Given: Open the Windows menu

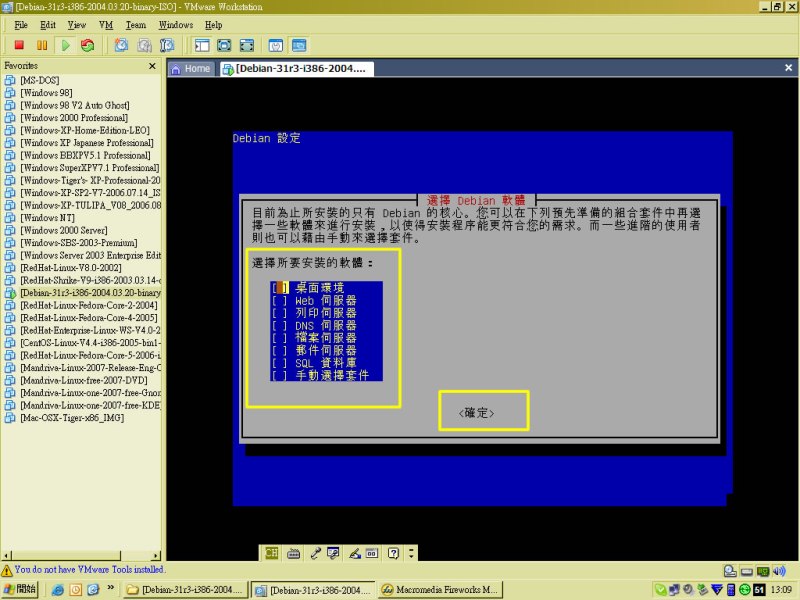Looking at the screenshot, I should (176, 25).
